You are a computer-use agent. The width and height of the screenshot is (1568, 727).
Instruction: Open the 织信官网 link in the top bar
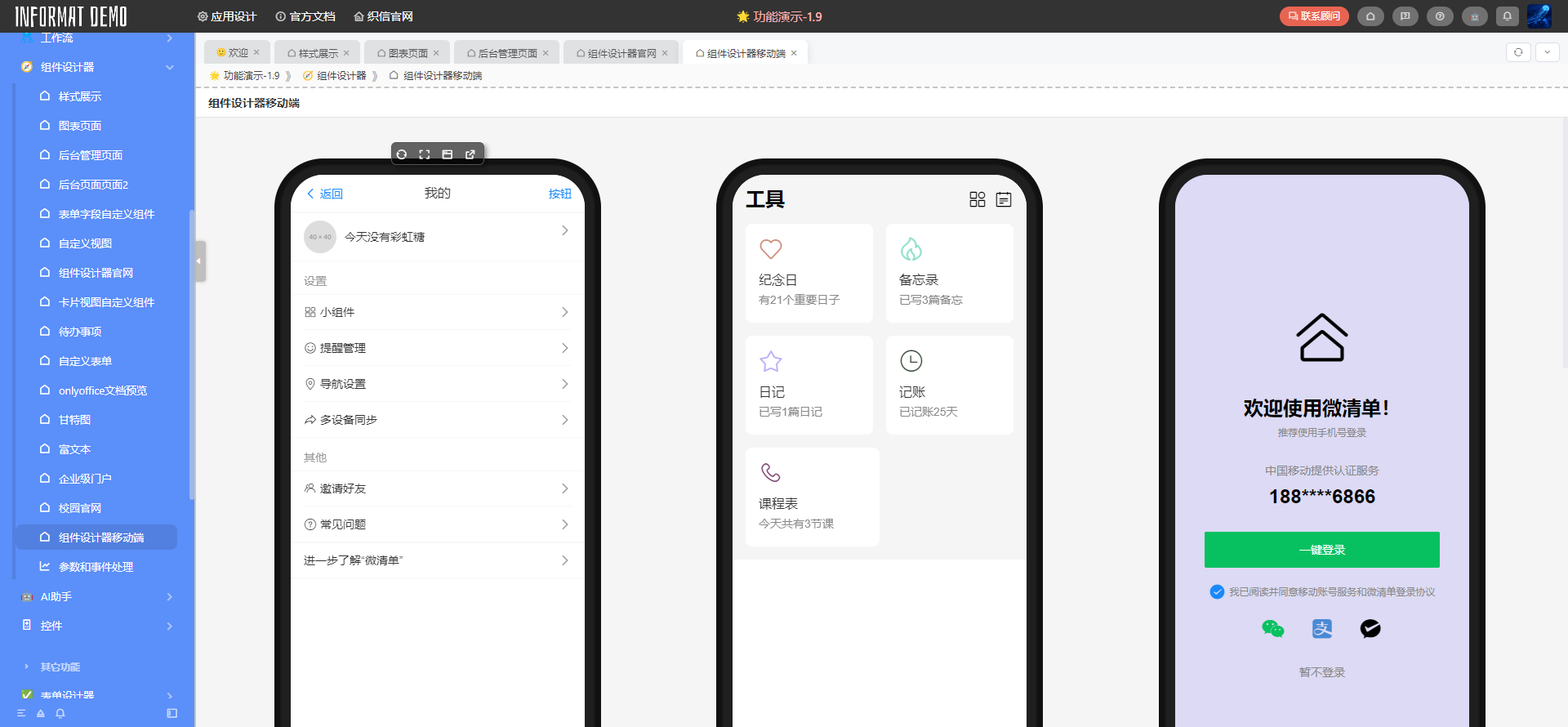(383, 16)
